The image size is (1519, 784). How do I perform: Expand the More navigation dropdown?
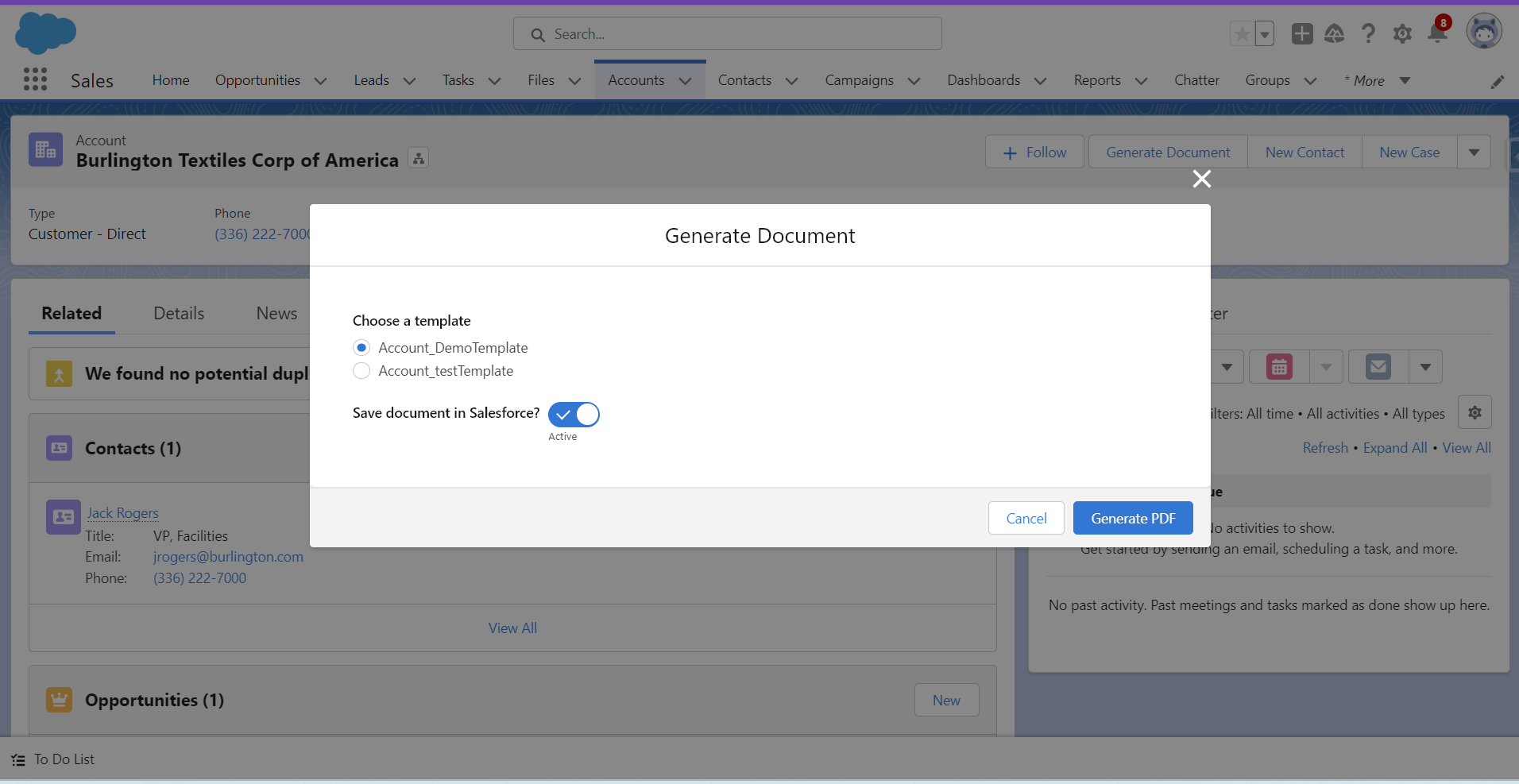(x=1404, y=80)
